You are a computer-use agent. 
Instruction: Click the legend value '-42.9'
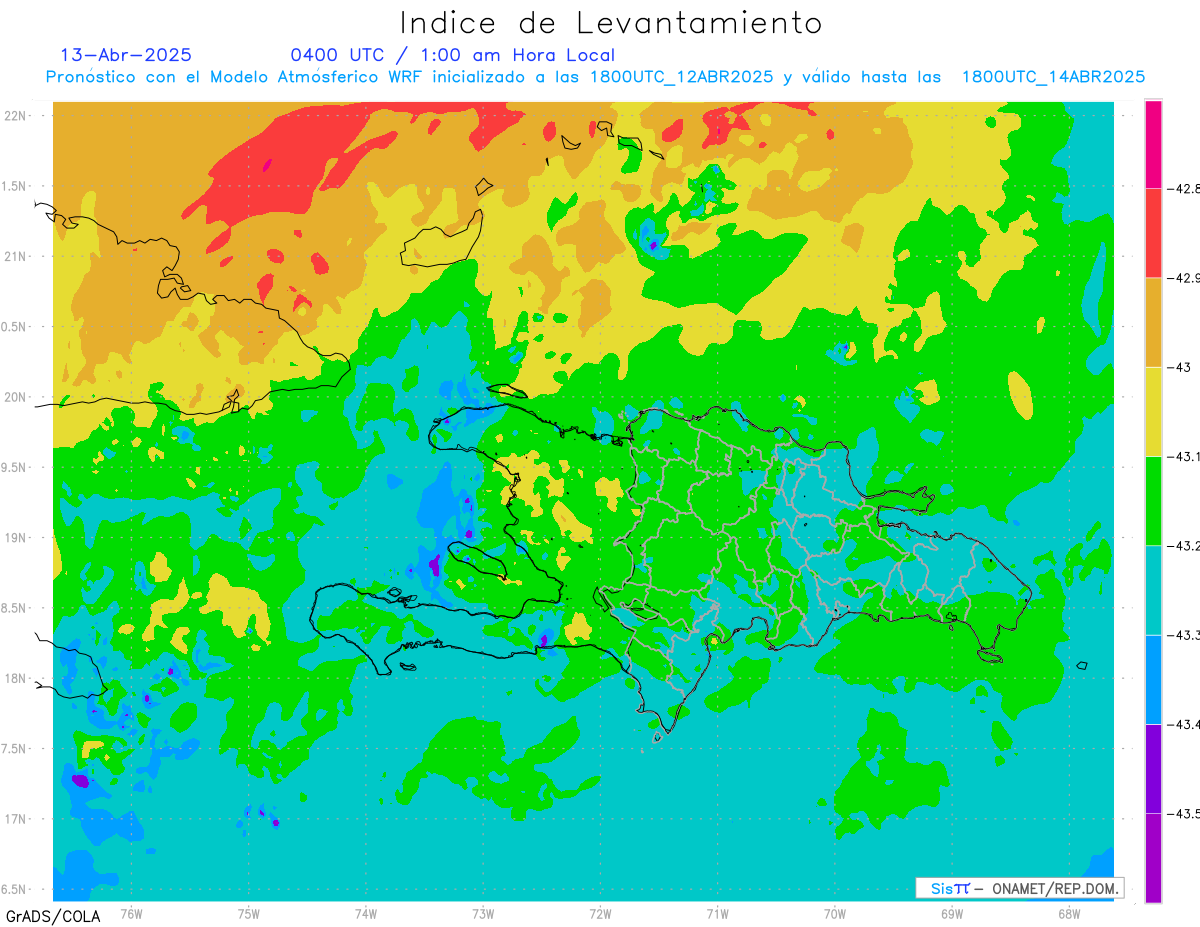pyautogui.click(x=1183, y=278)
